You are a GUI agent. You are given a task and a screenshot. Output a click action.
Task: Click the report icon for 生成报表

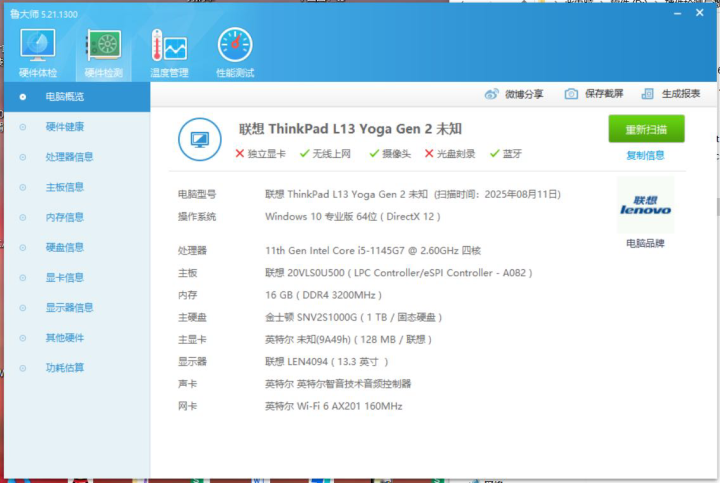647,94
